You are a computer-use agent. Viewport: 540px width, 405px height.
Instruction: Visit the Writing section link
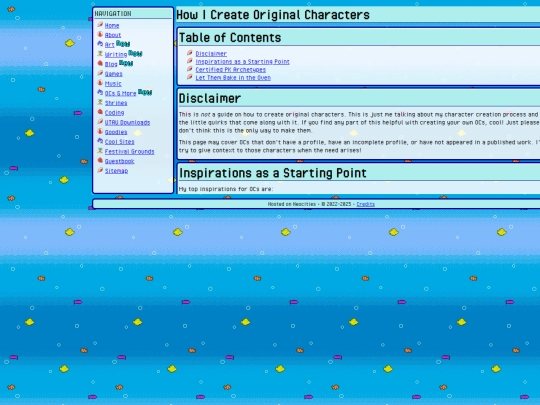116,54
